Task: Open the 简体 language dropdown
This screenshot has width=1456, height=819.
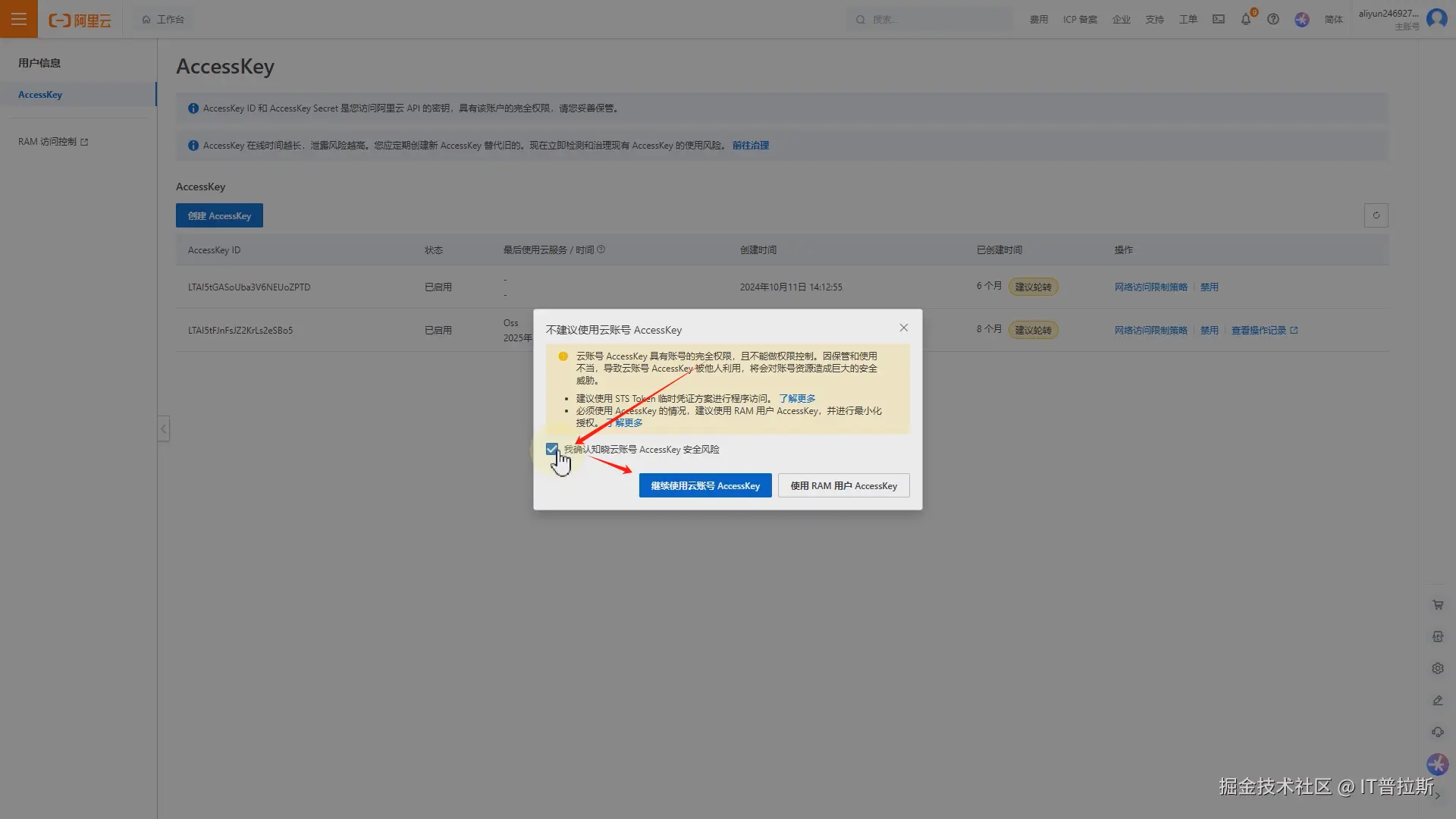Action: coord(1333,20)
